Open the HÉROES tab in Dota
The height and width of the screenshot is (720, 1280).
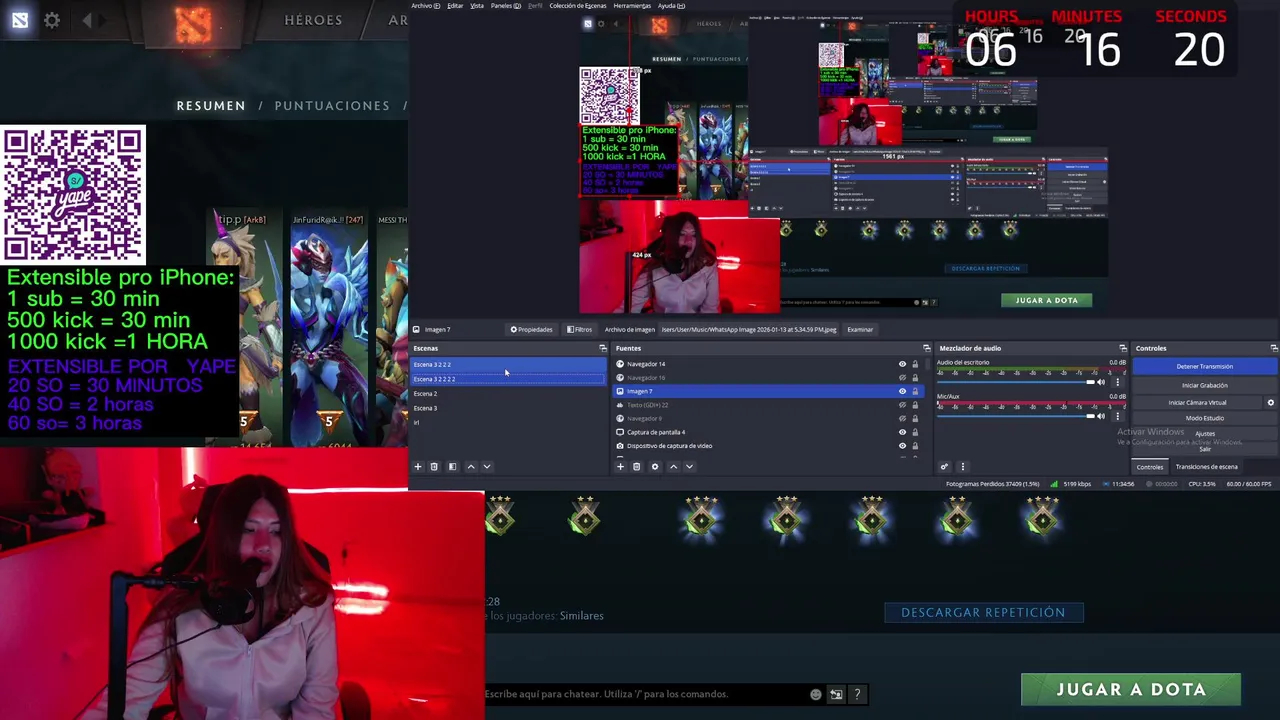click(313, 20)
